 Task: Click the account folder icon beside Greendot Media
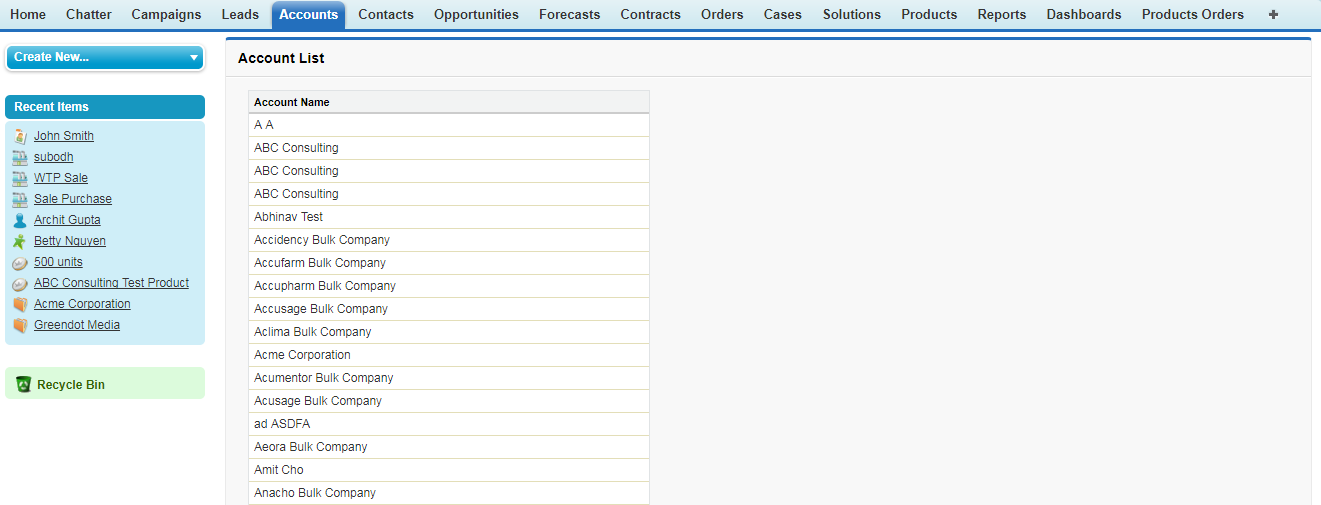tap(20, 325)
